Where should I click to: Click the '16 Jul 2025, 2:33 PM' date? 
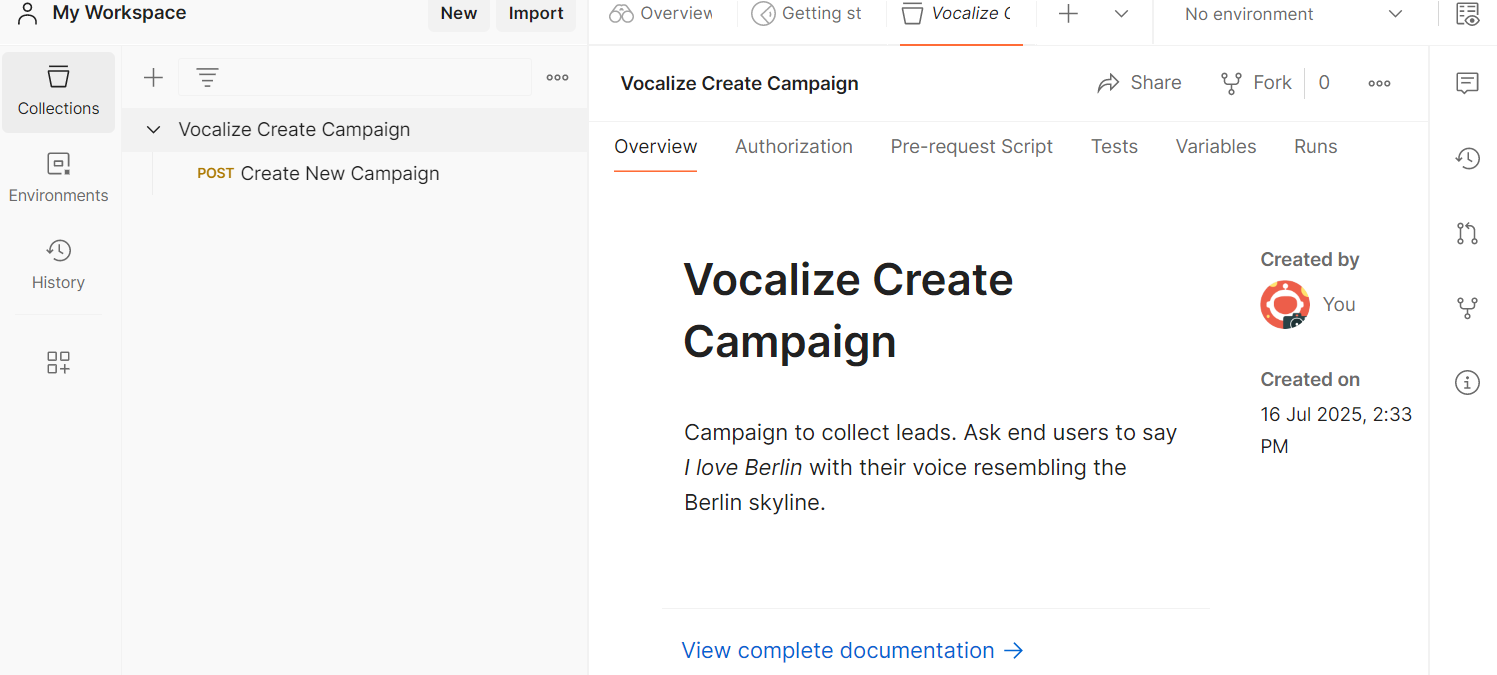point(1336,430)
